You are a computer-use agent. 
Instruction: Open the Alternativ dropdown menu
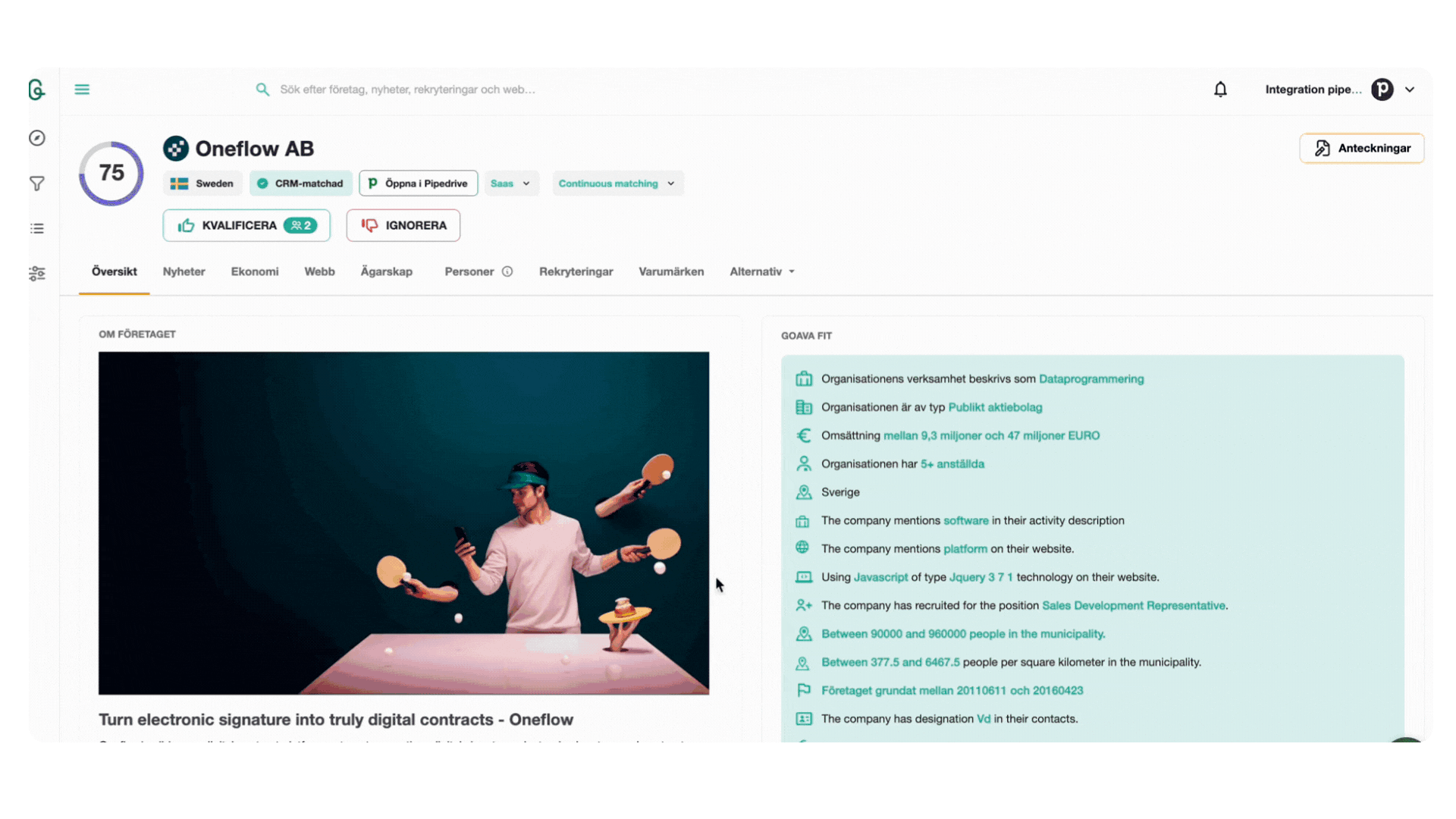(x=762, y=271)
